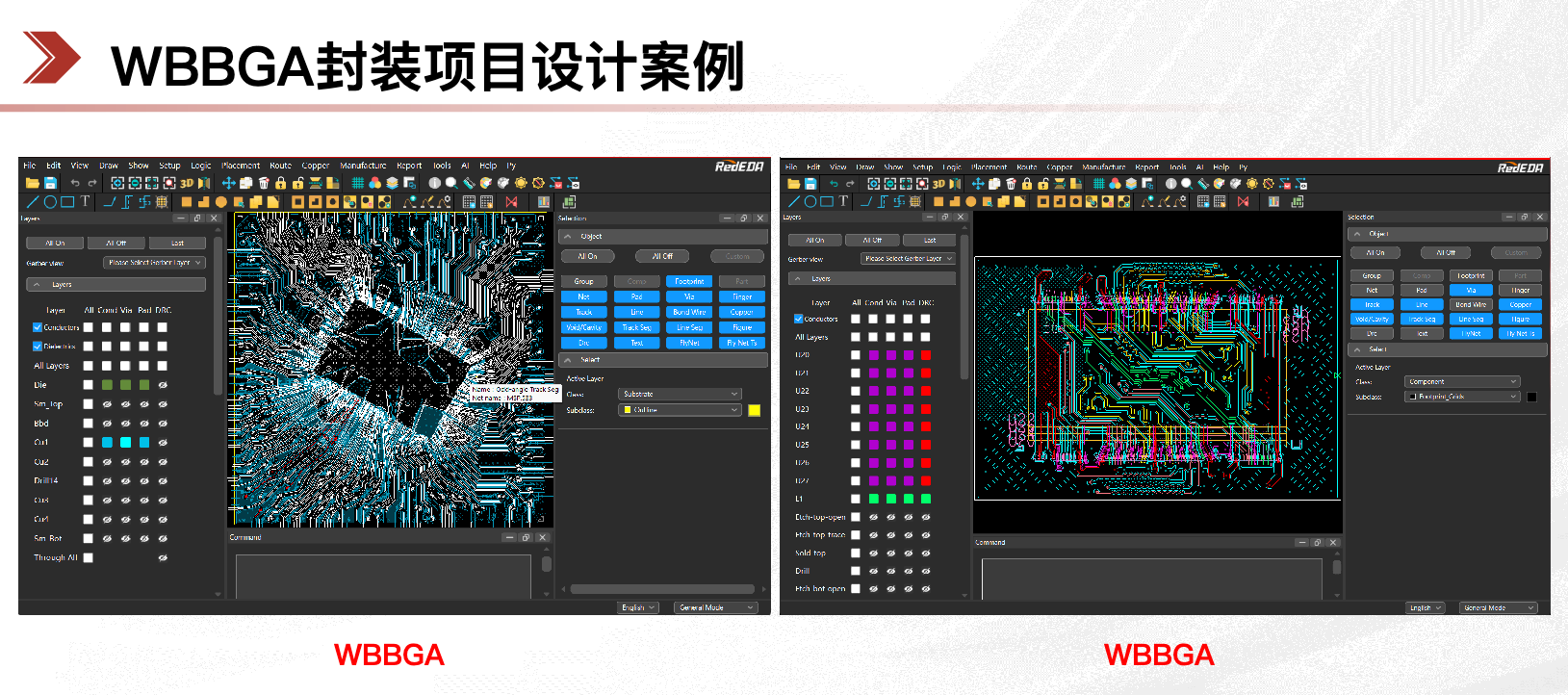The height and width of the screenshot is (695, 1568).
Task: Click the redo arrow in the right window
Action: click(x=850, y=184)
